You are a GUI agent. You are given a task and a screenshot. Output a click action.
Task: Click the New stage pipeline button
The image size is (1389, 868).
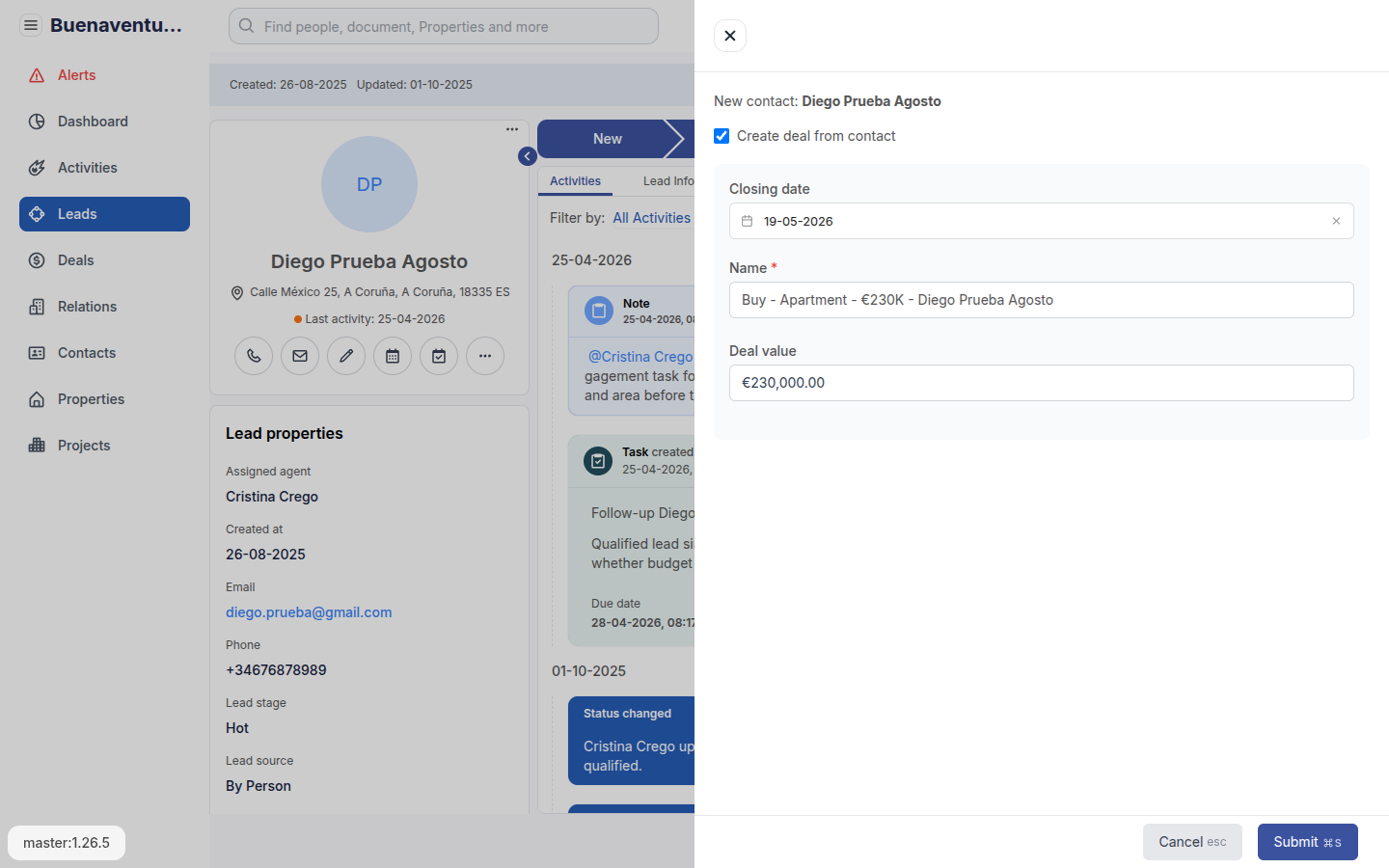coord(608,139)
